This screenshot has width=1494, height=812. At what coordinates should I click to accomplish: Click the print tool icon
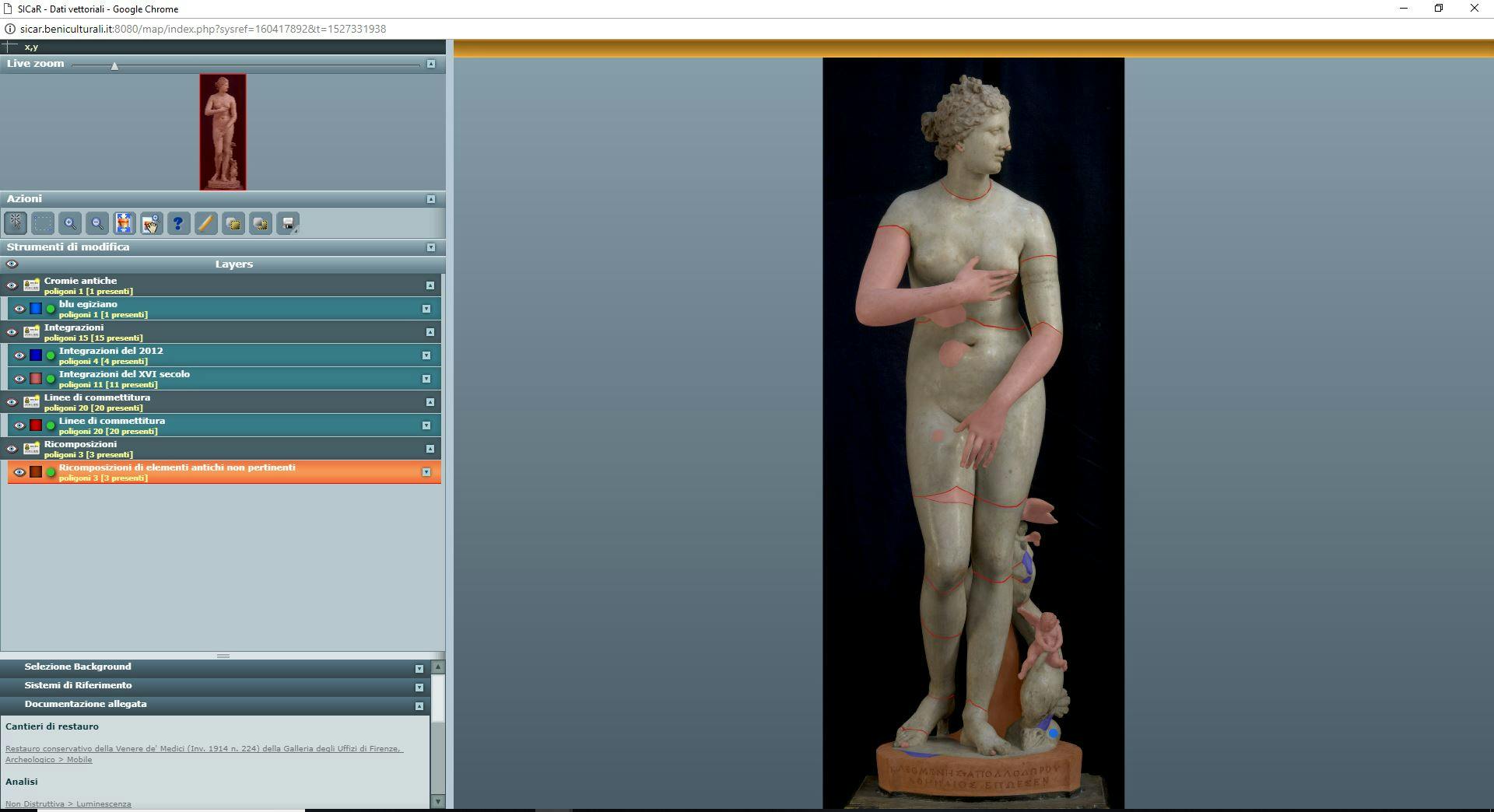tap(288, 224)
